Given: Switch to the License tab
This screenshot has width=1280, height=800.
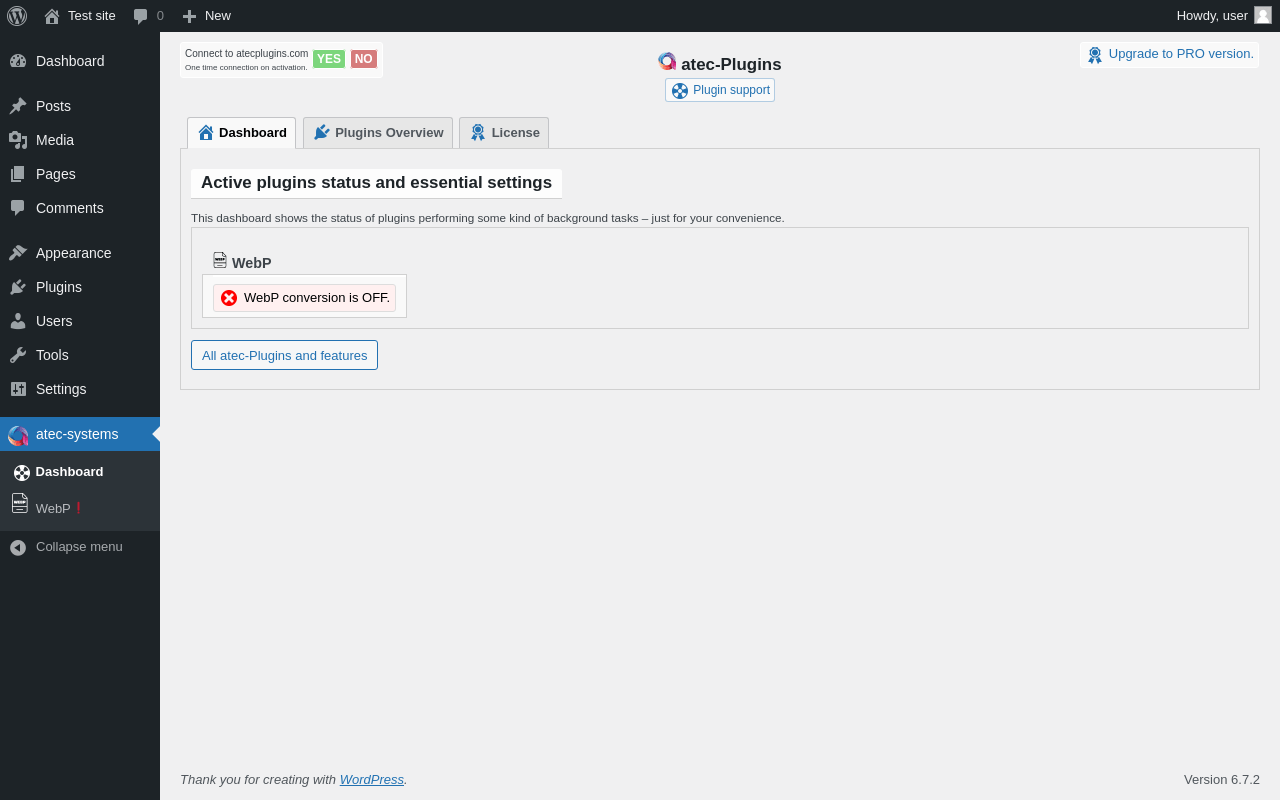Looking at the screenshot, I should pyautogui.click(x=504, y=133).
